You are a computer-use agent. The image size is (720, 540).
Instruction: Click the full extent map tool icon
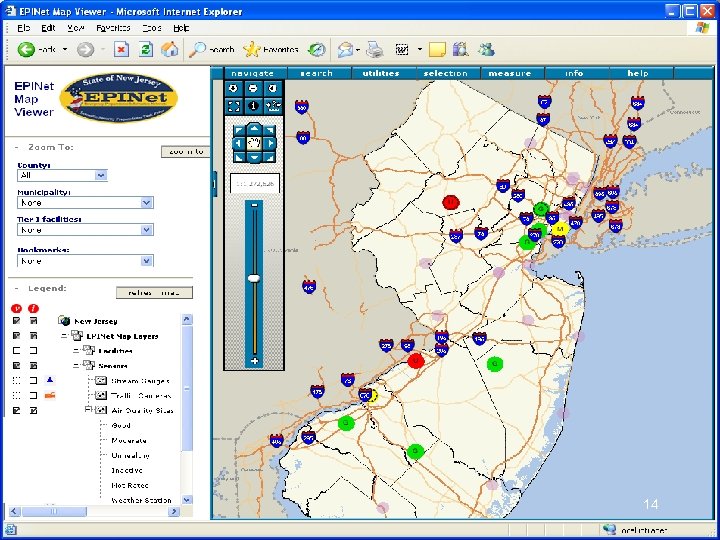click(x=234, y=105)
